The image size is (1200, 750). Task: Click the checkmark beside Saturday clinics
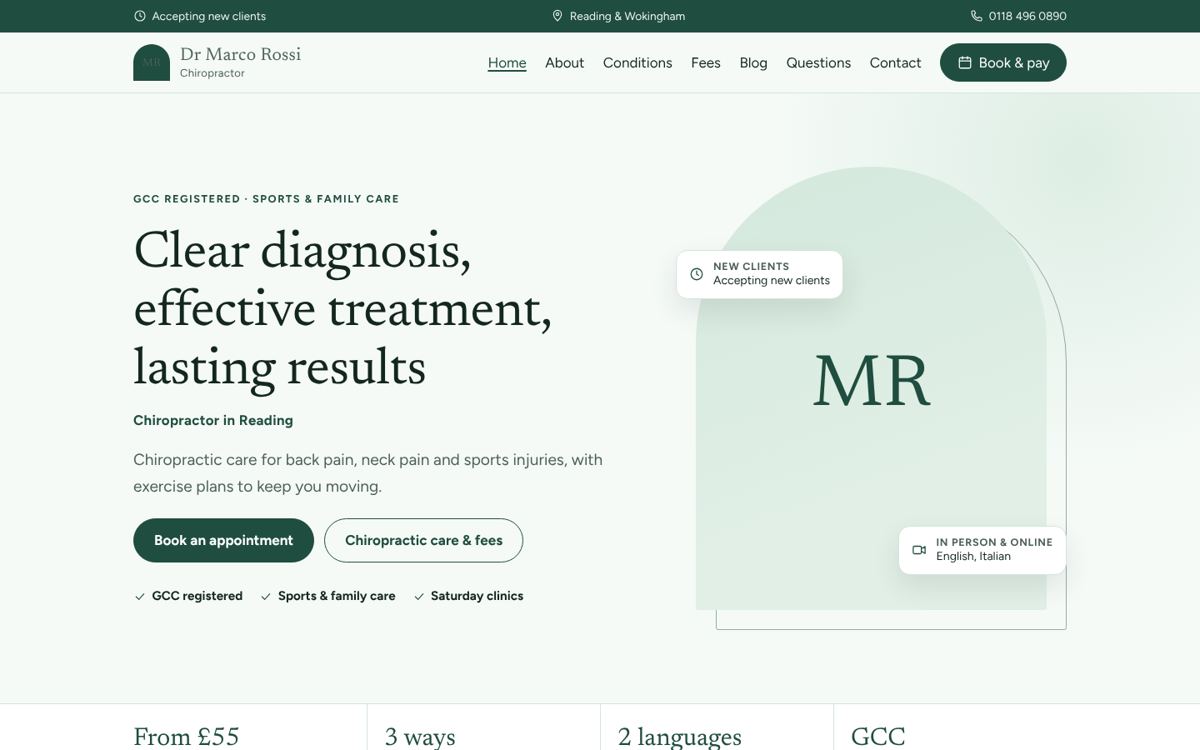click(x=419, y=597)
